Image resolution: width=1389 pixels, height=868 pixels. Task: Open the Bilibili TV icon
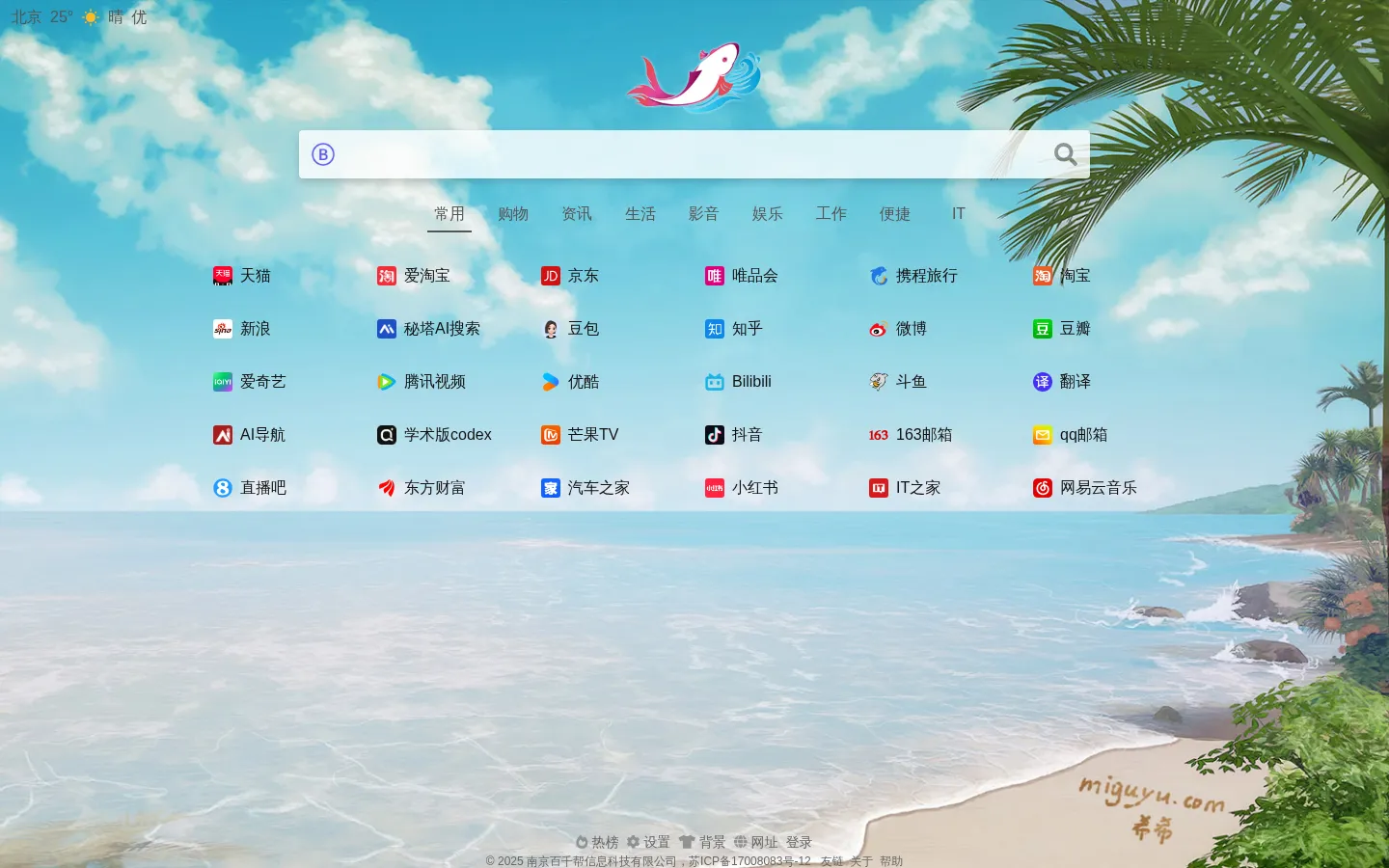tap(715, 382)
